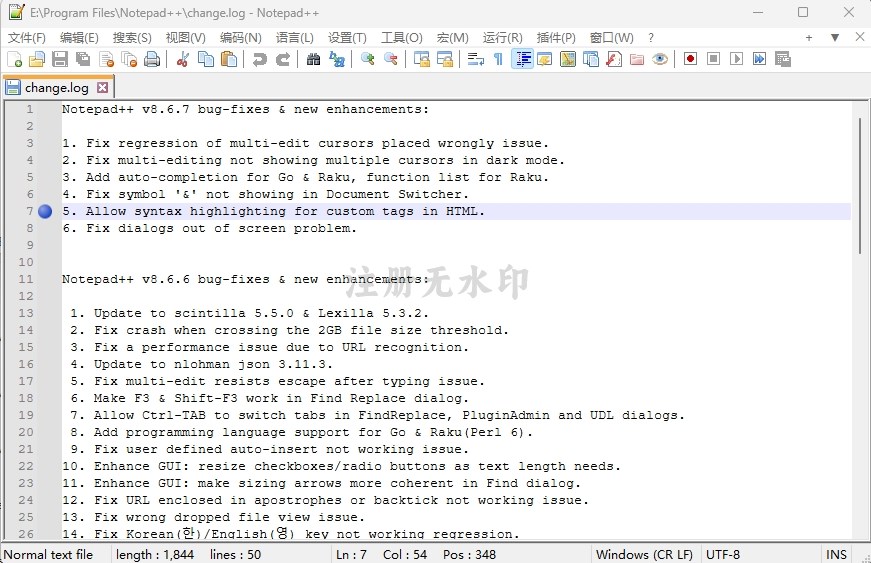Play back the recorded macro
871x563 pixels.
(x=737, y=59)
